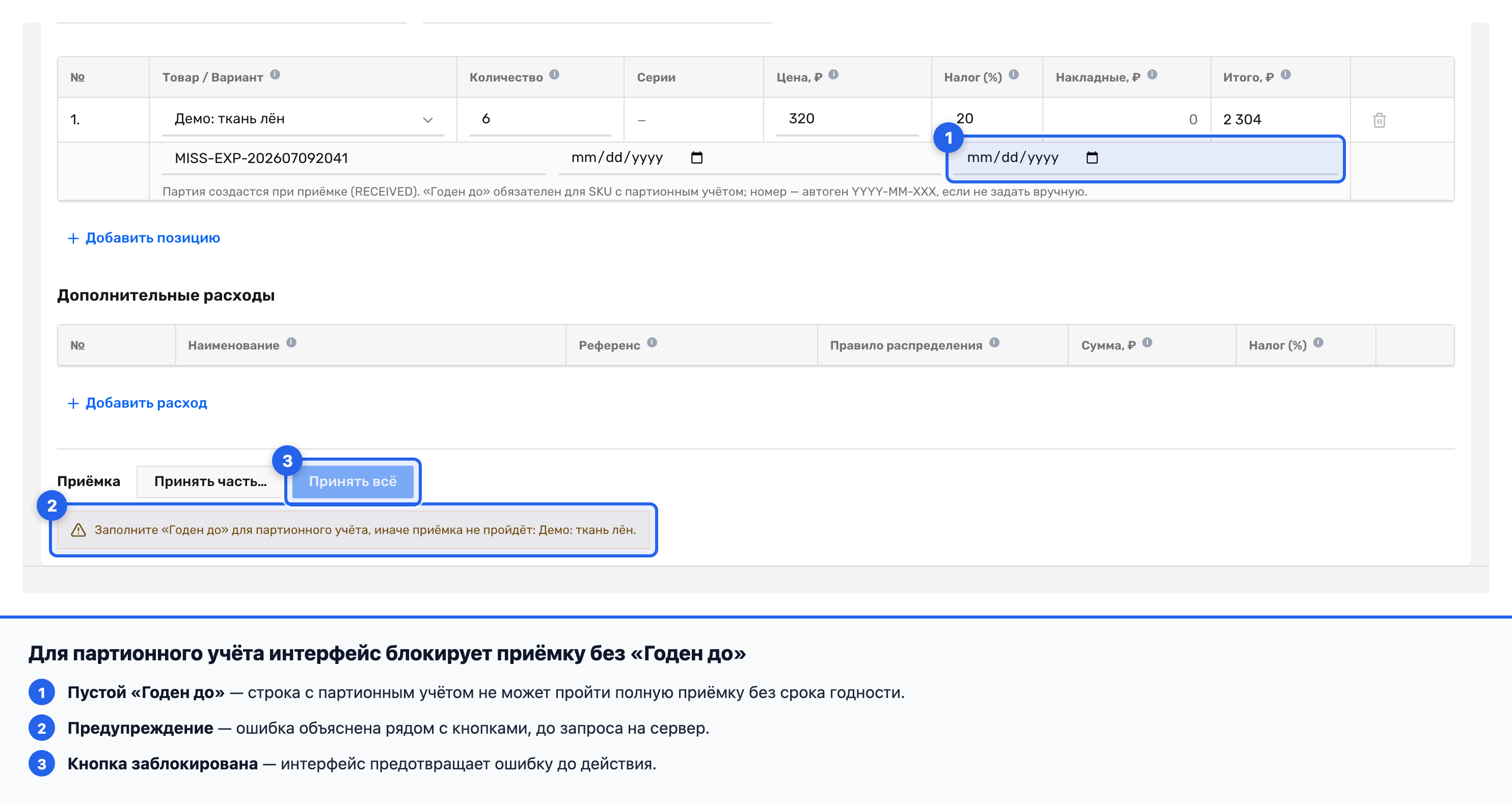This screenshot has height=803, width=1512.
Task: Expand the Демо: ткань лён product dropdown
Action: point(303,119)
